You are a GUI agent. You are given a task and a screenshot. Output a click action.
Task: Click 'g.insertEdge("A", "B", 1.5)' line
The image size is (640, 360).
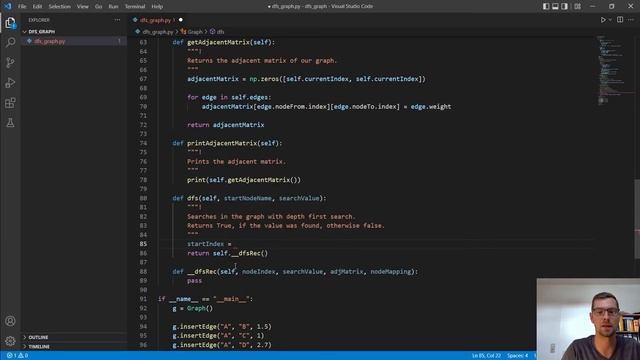pos(222,327)
